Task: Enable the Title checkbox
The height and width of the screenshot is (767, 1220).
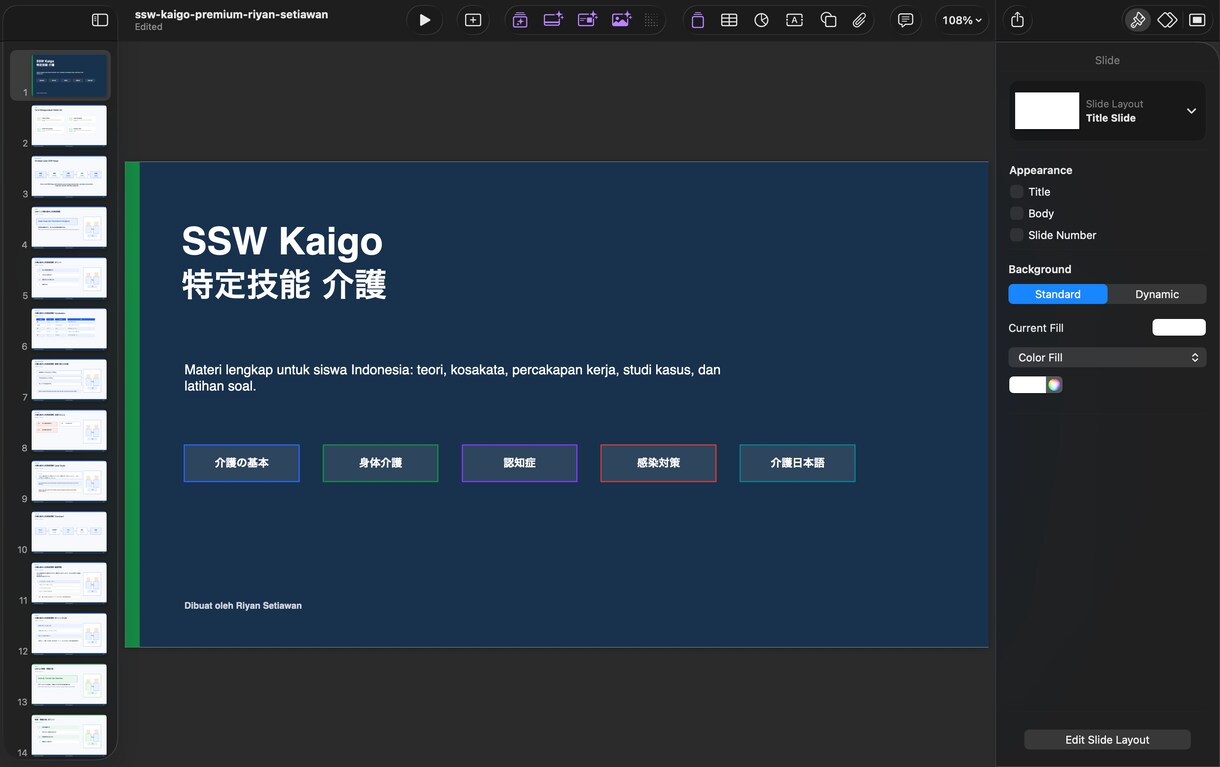Action: click(1016, 192)
